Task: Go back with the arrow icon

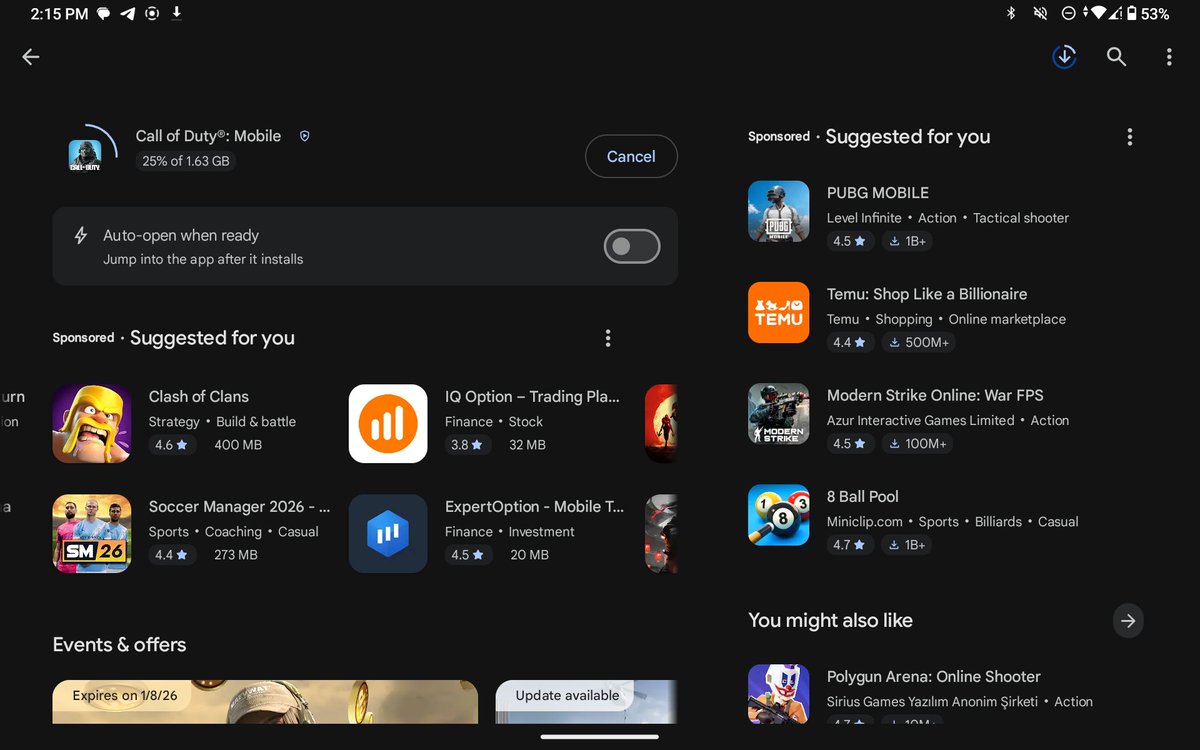Action: 31,57
